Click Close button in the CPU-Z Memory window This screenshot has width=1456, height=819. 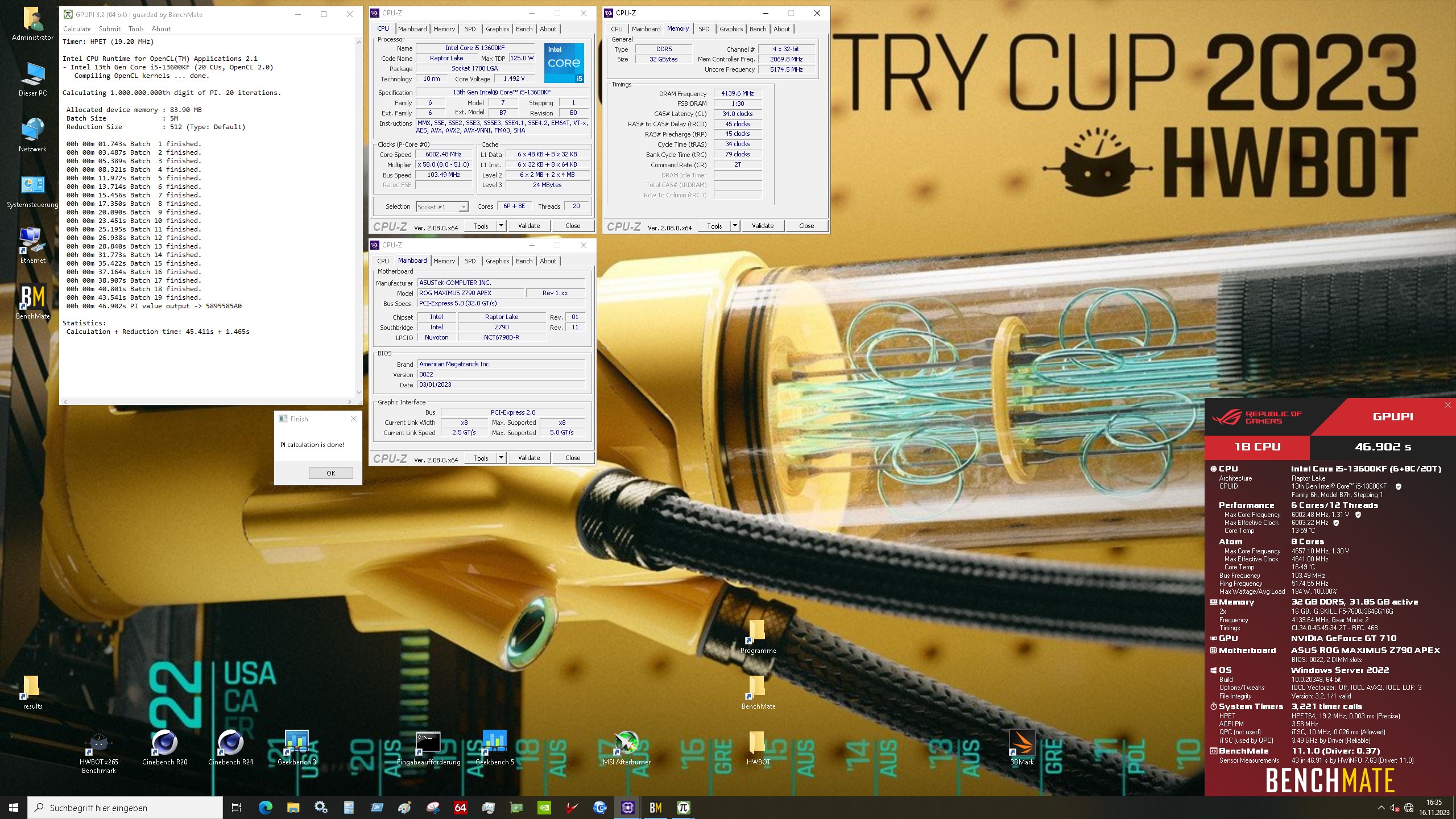806,226
